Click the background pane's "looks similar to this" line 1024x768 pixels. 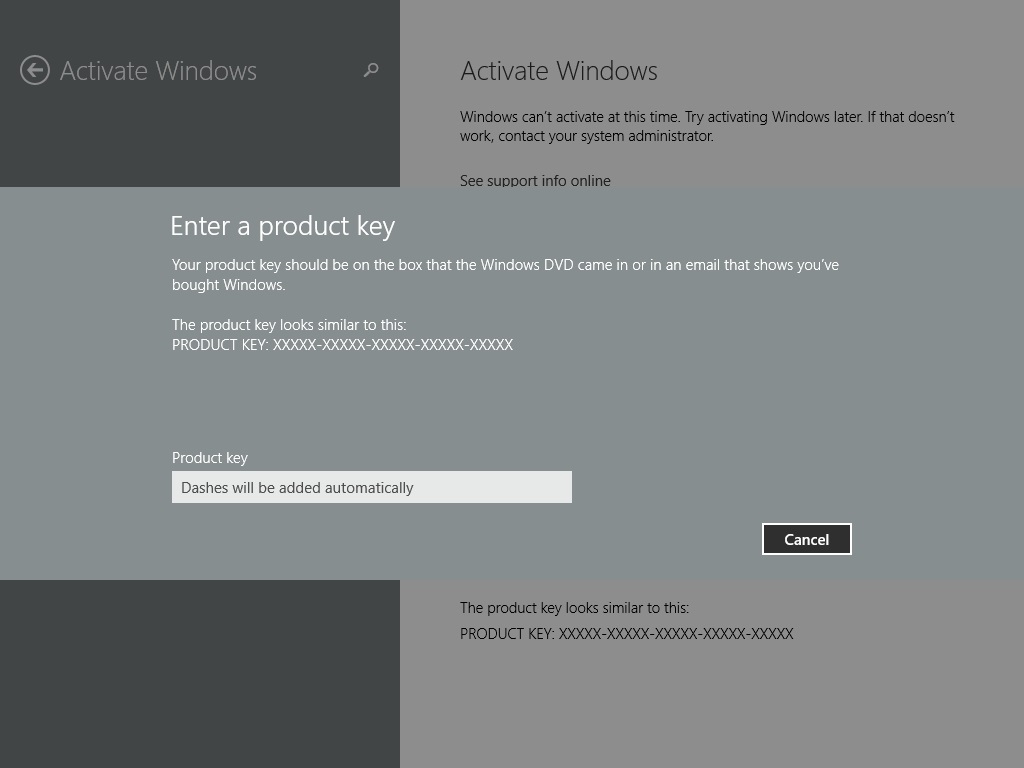(574, 608)
